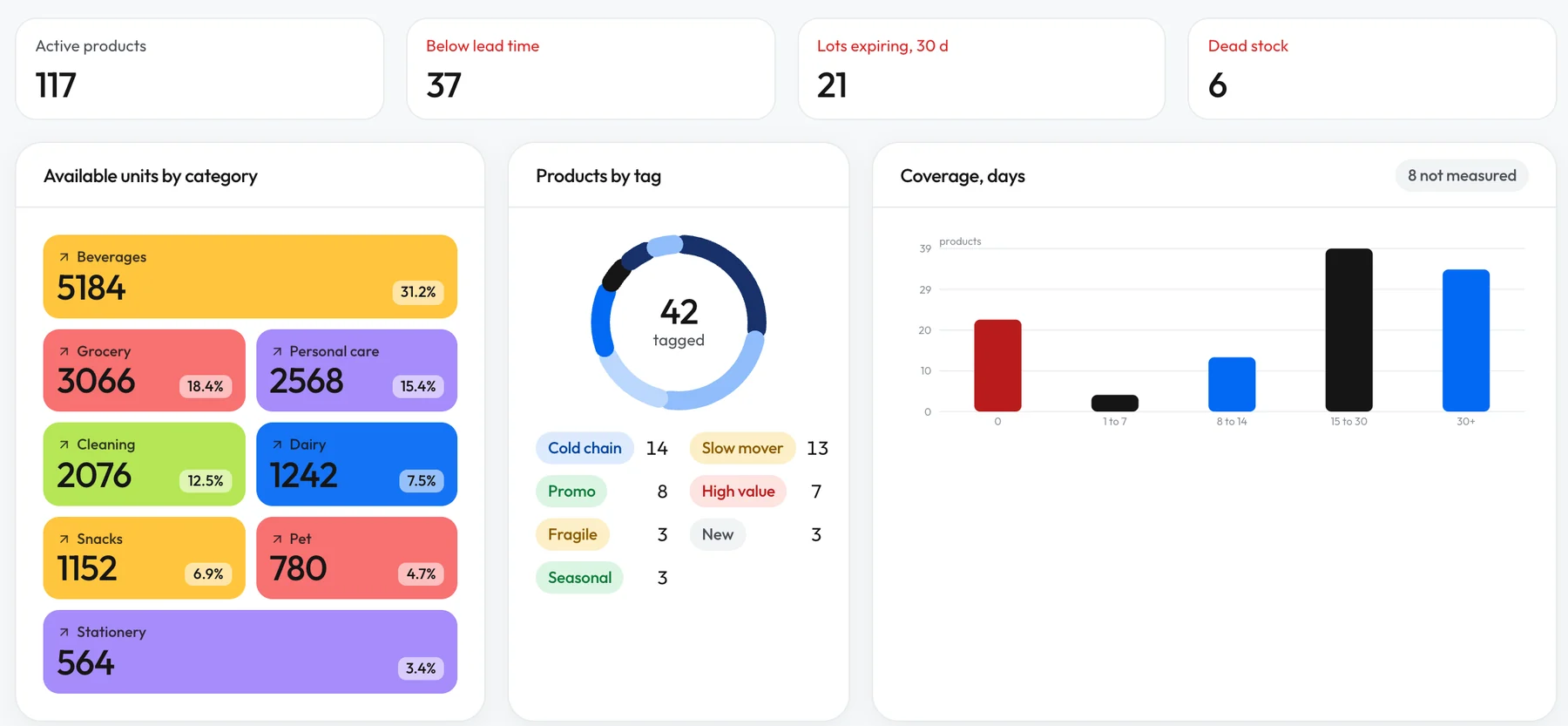This screenshot has width=1568, height=726.
Task: Select the Slow mover tag chip
Action: tap(742, 448)
